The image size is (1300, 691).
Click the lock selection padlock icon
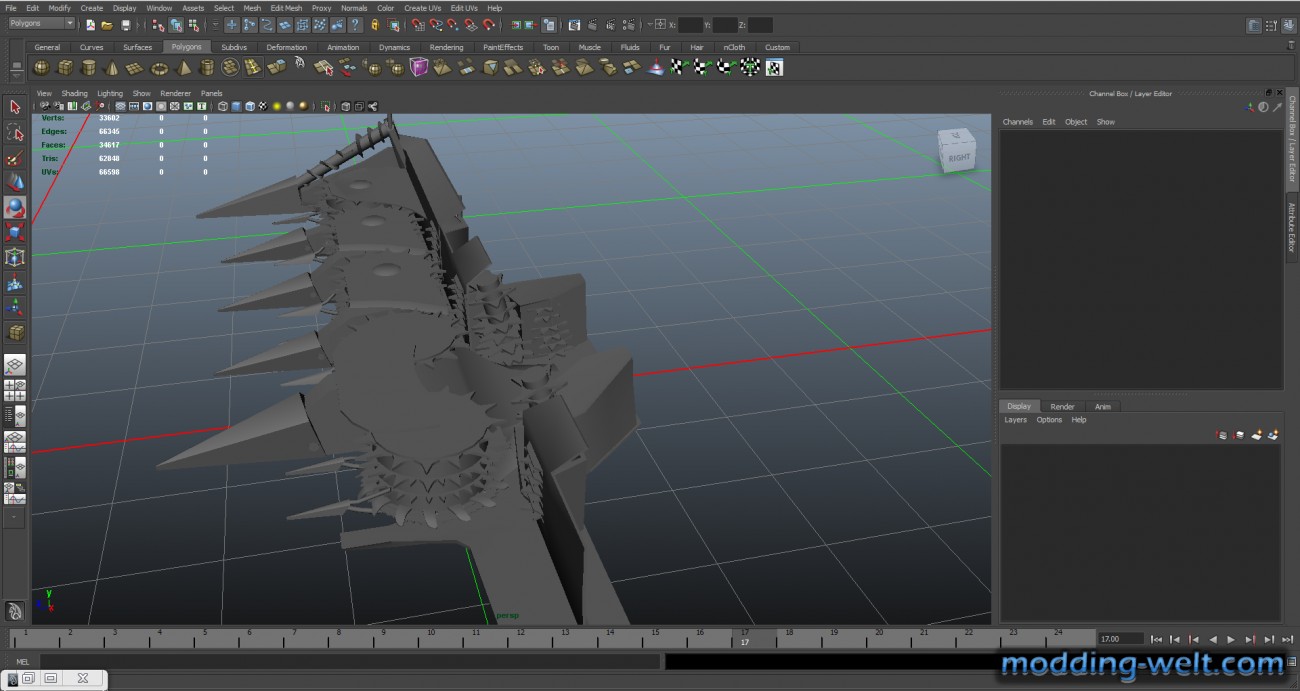tap(375, 24)
